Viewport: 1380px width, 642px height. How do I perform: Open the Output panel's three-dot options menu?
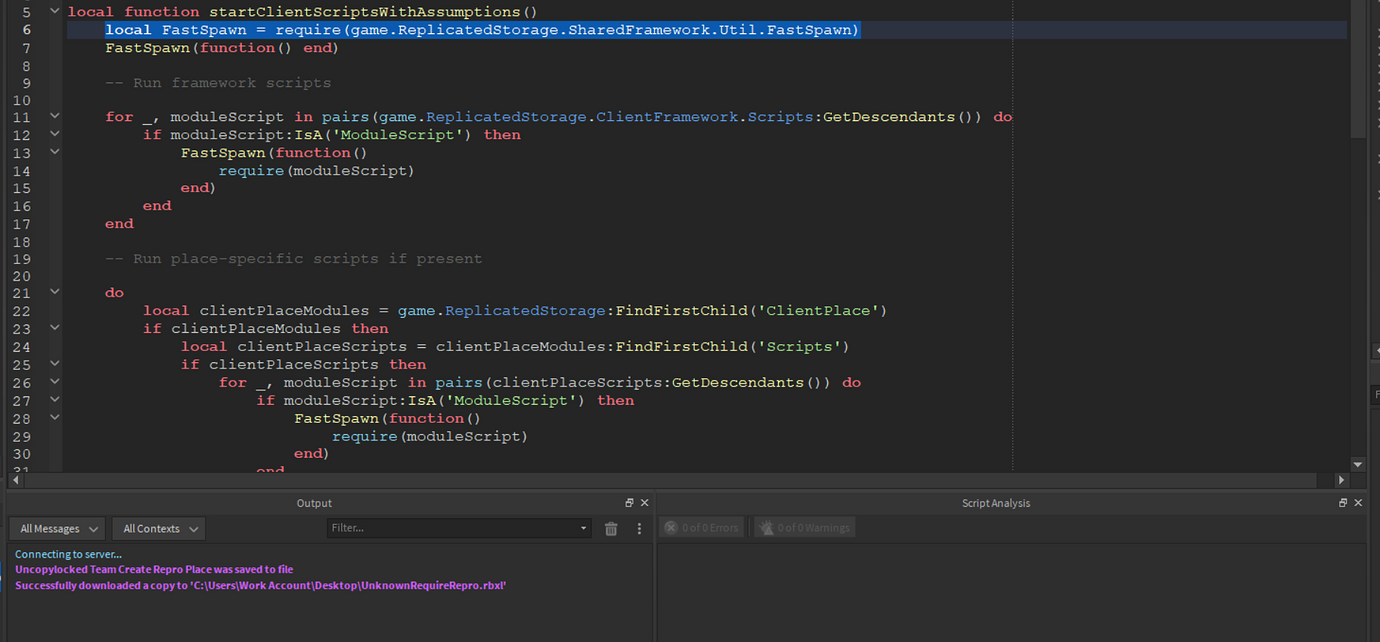click(x=639, y=528)
